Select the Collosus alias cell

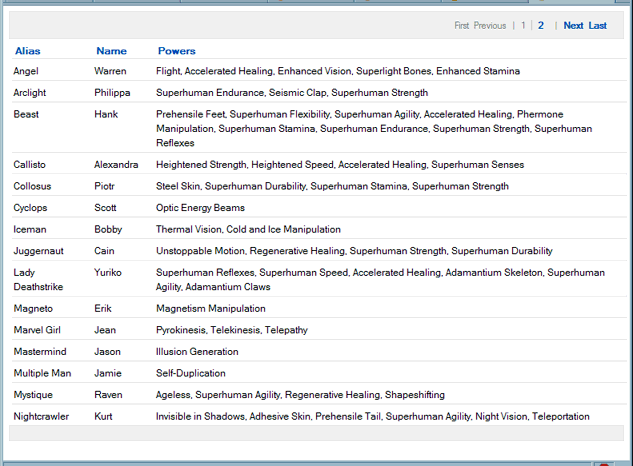(x=32, y=186)
